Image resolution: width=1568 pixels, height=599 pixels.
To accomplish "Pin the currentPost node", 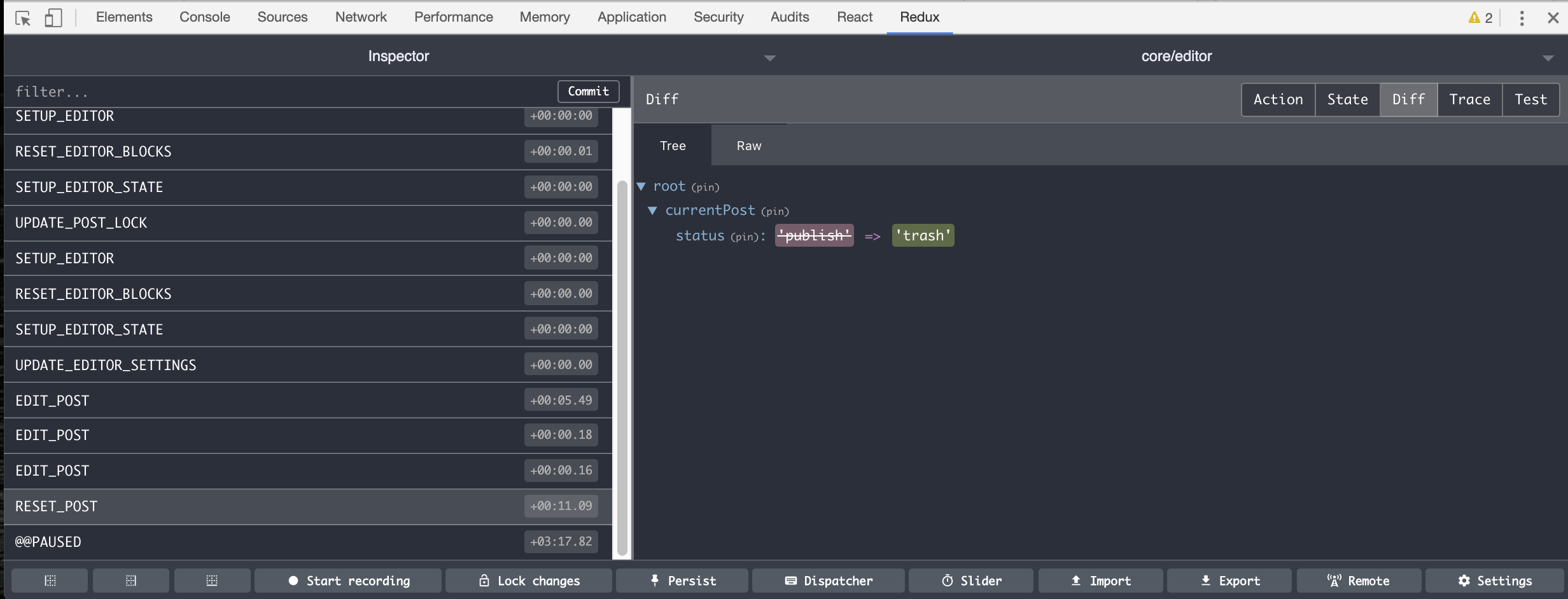I will [775, 212].
